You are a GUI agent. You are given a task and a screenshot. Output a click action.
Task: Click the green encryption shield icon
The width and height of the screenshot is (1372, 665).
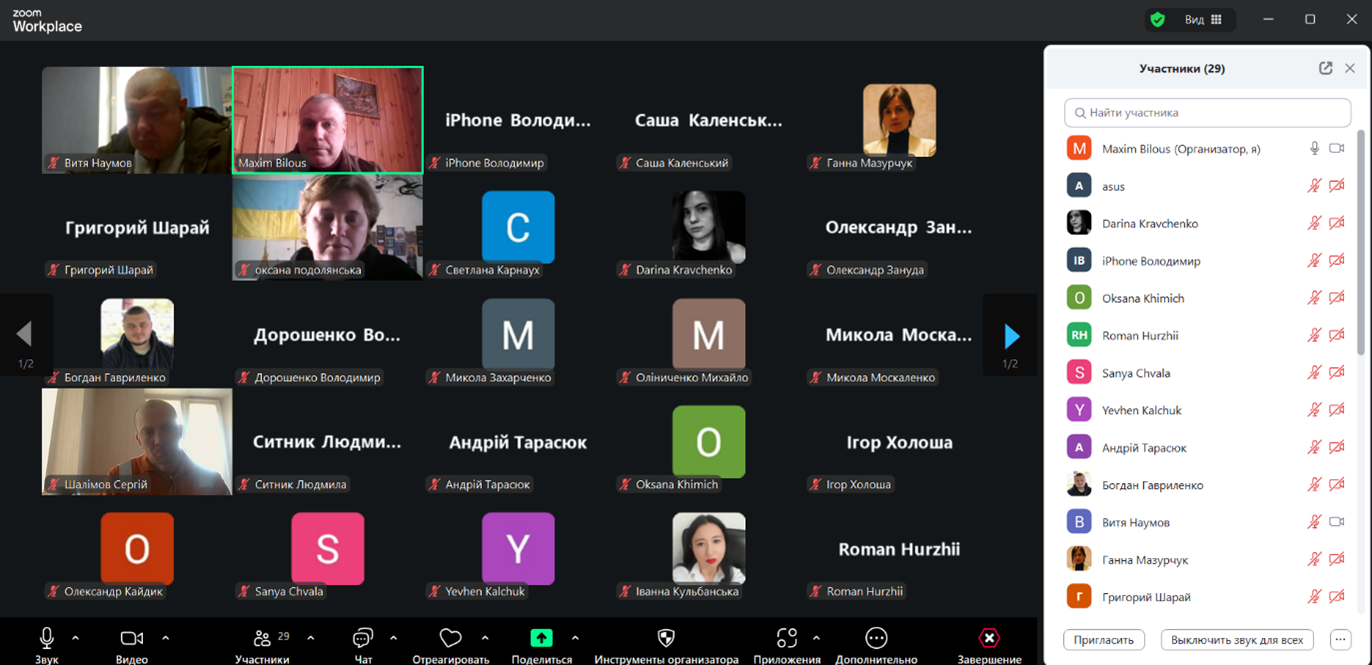tap(1158, 19)
